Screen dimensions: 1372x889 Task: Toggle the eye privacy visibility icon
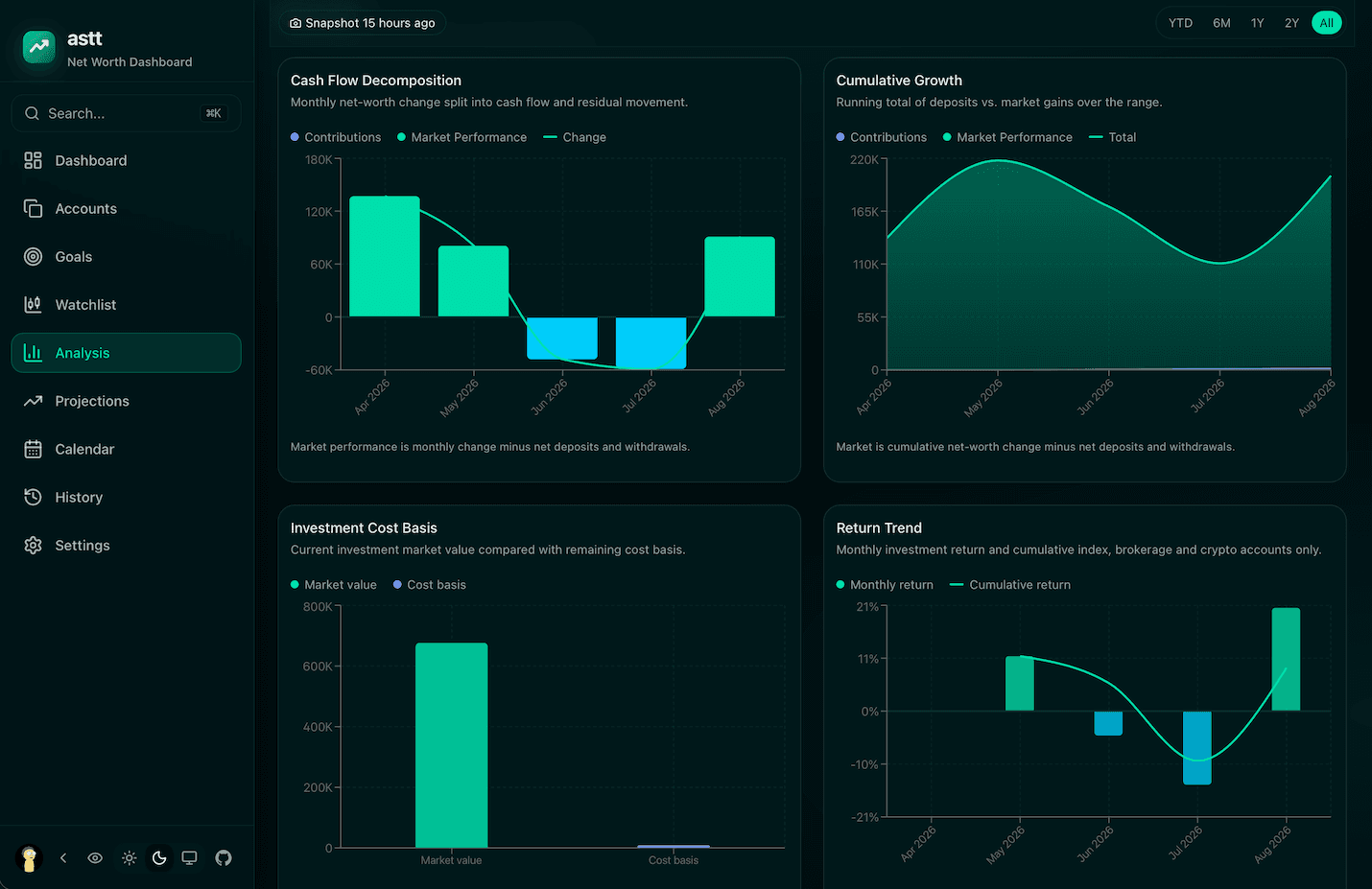point(95,858)
